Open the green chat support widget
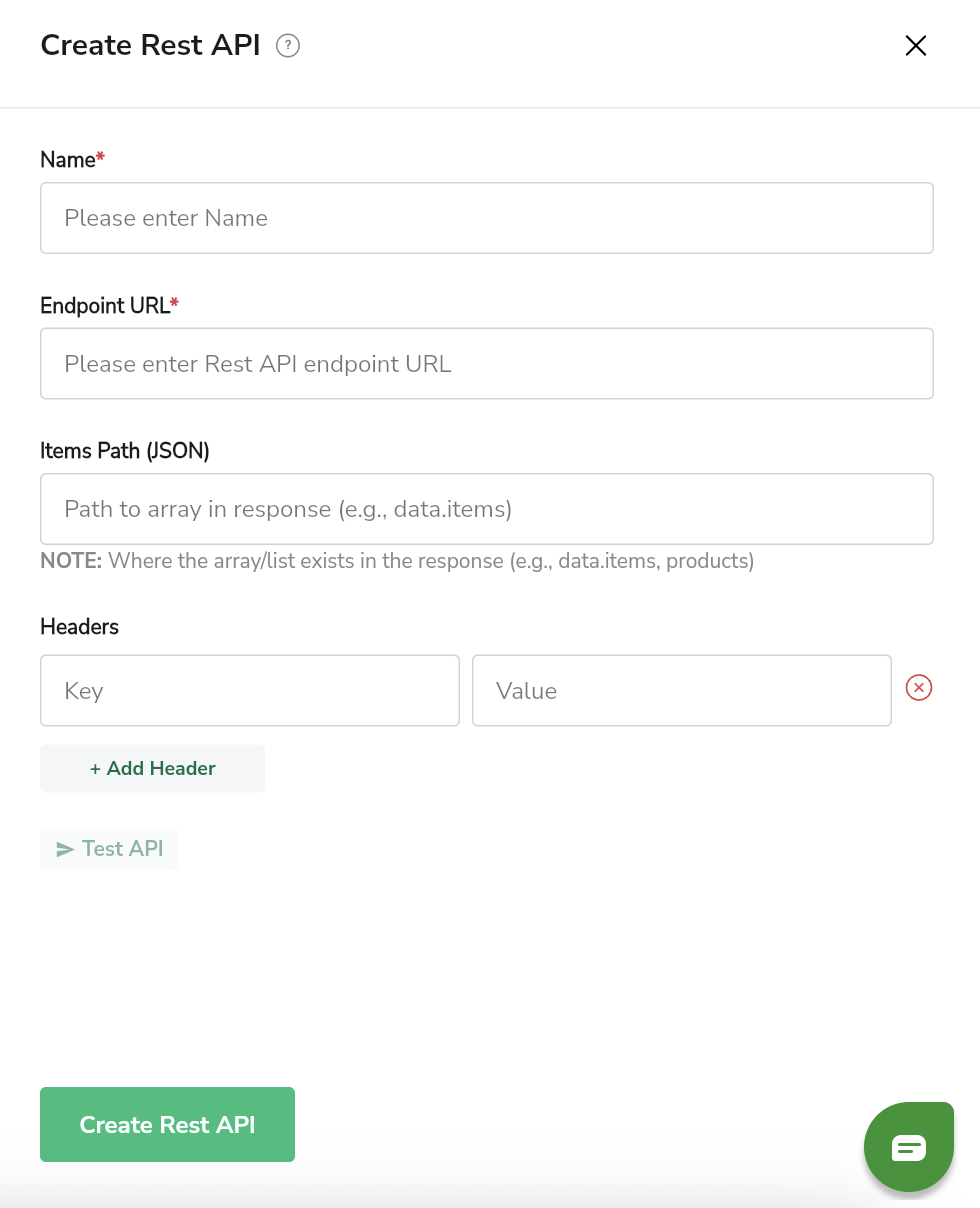Image resolution: width=980 pixels, height=1208 pixels. tap(908, 1147)
